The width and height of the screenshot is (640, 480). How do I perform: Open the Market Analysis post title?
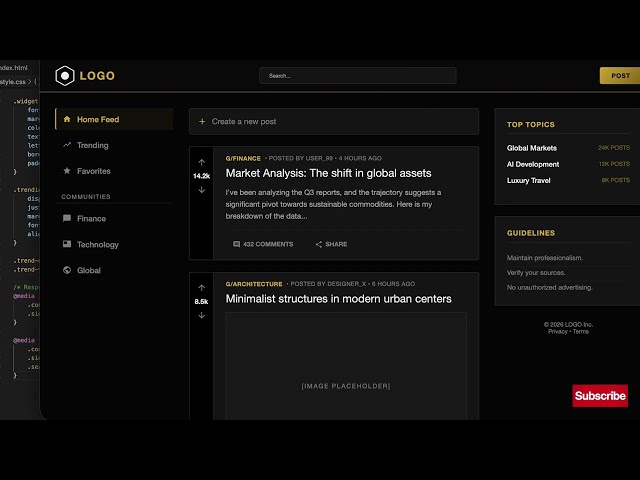tap(328, 173)
